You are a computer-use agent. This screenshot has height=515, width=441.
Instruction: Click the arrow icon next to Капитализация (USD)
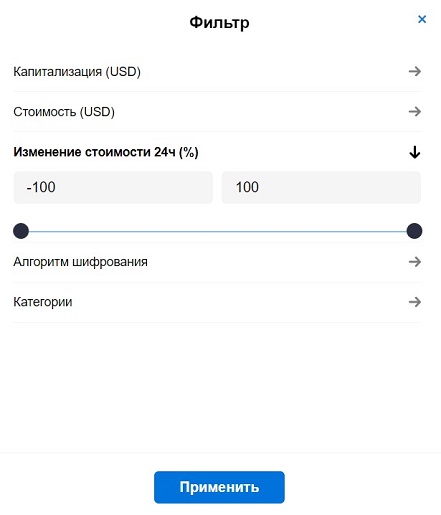tap(415, 71)
